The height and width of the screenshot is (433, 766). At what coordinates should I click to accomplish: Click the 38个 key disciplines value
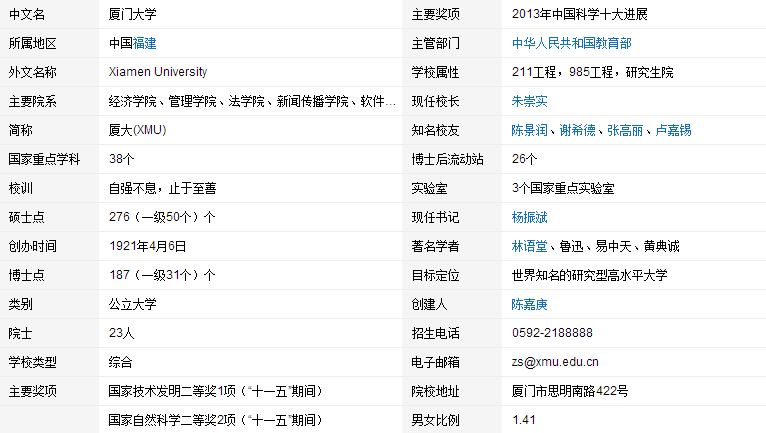click(122, 159)
